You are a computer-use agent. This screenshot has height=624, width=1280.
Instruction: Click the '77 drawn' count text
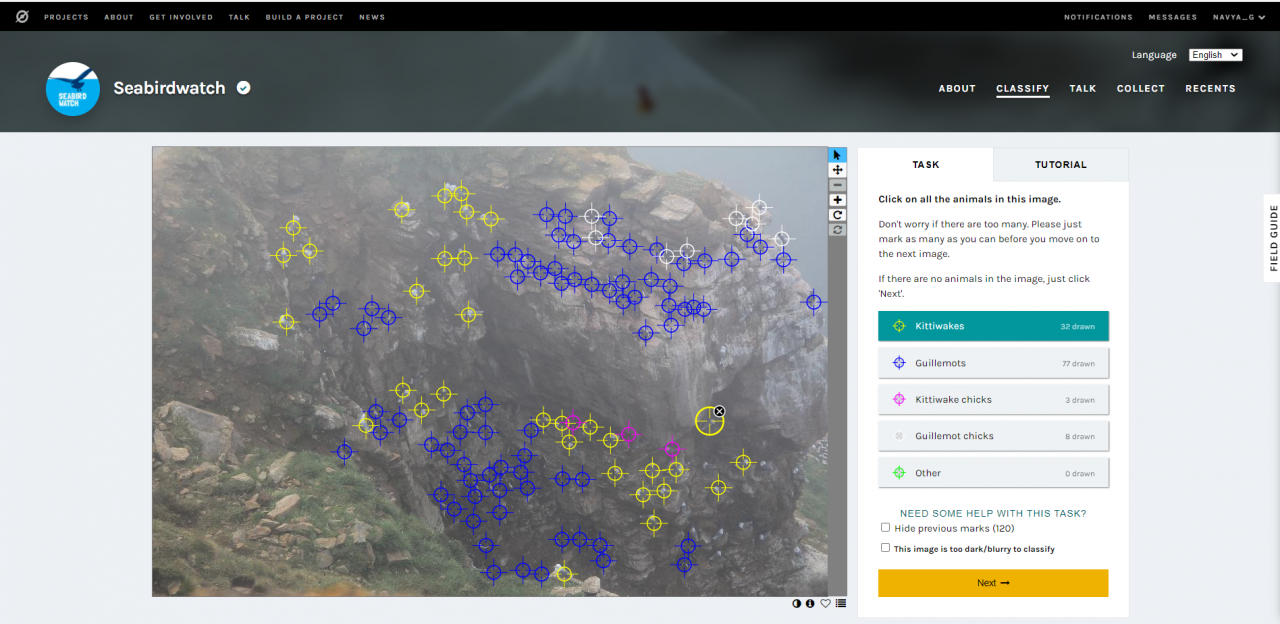(1078, 364)
